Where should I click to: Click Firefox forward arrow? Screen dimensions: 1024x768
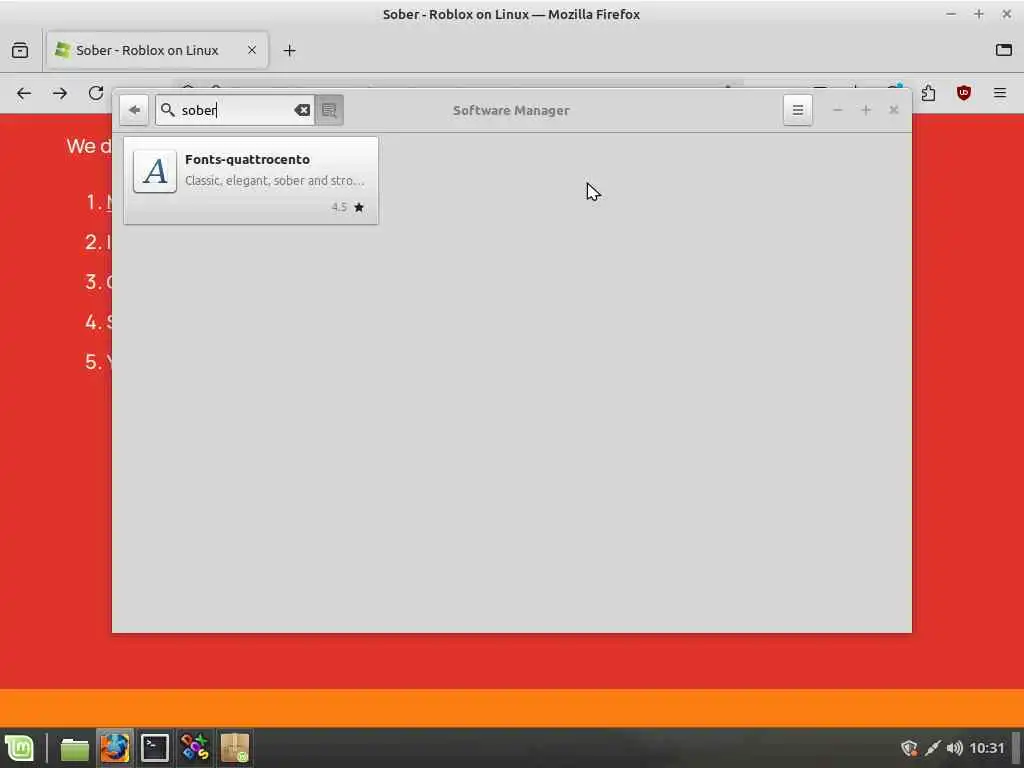click(60, 93)
